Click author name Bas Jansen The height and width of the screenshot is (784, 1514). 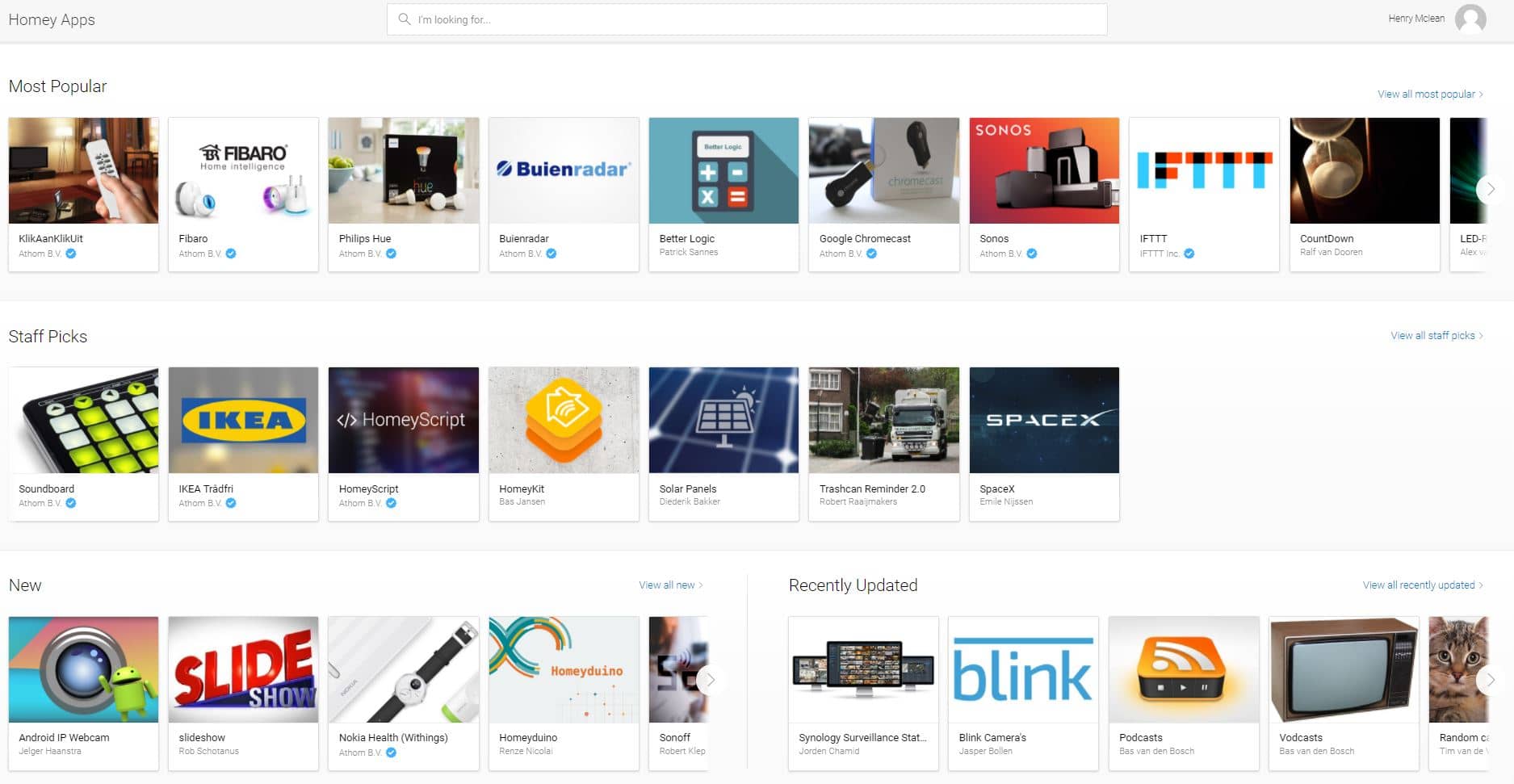click(x=522, y=501)
